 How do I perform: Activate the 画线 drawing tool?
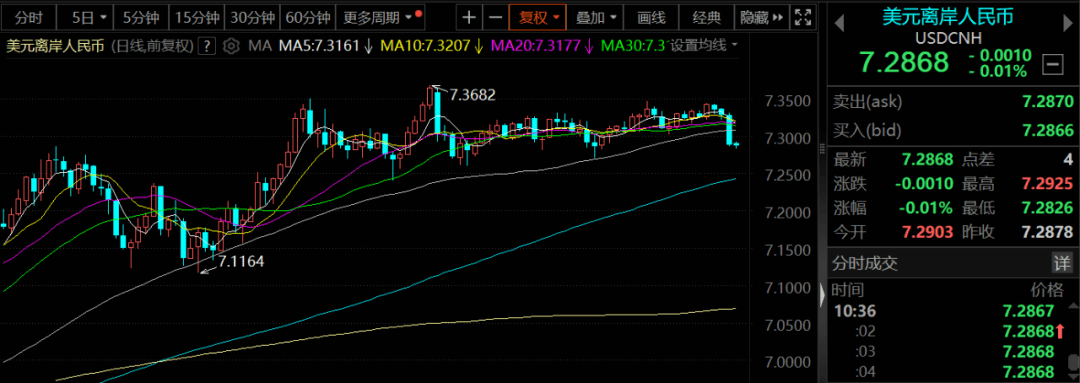click(650, 17)
